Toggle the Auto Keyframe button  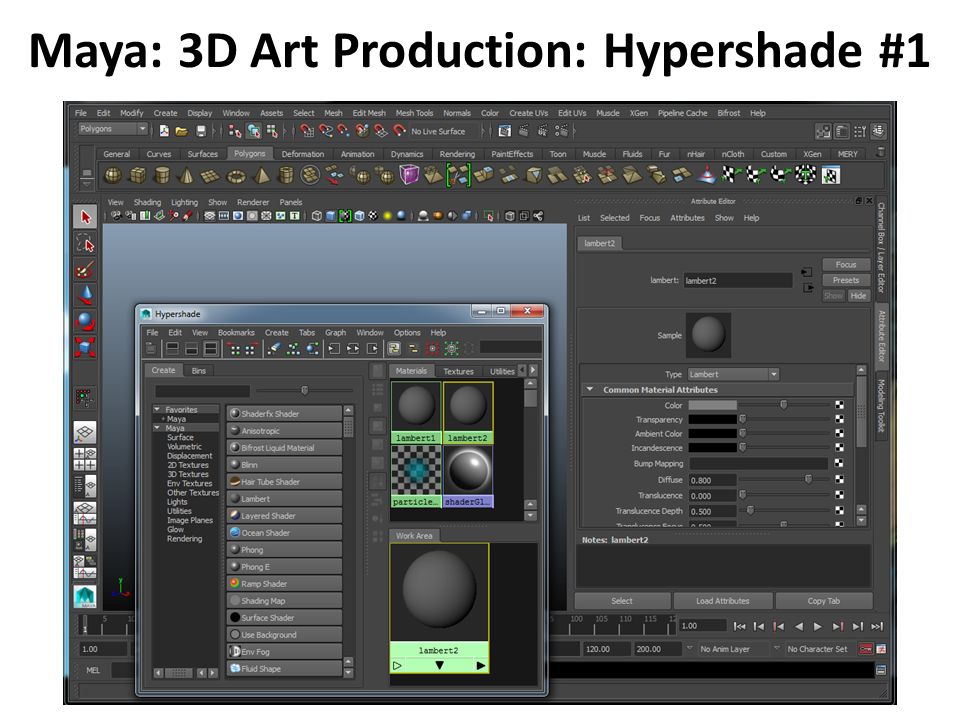(865, 649)
